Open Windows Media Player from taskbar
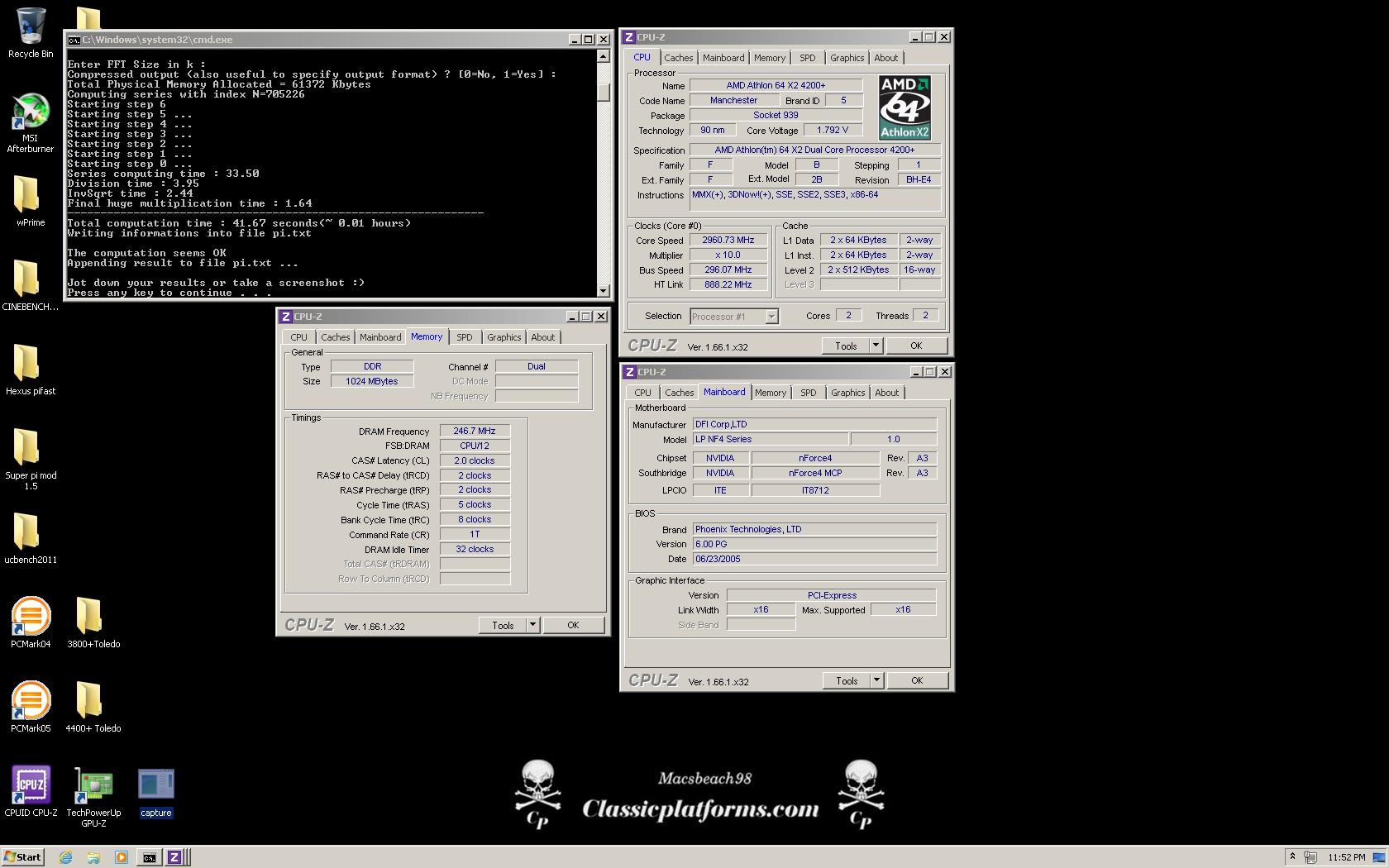The width and height of the screenshot is (1389, 868). coord(122,857)
